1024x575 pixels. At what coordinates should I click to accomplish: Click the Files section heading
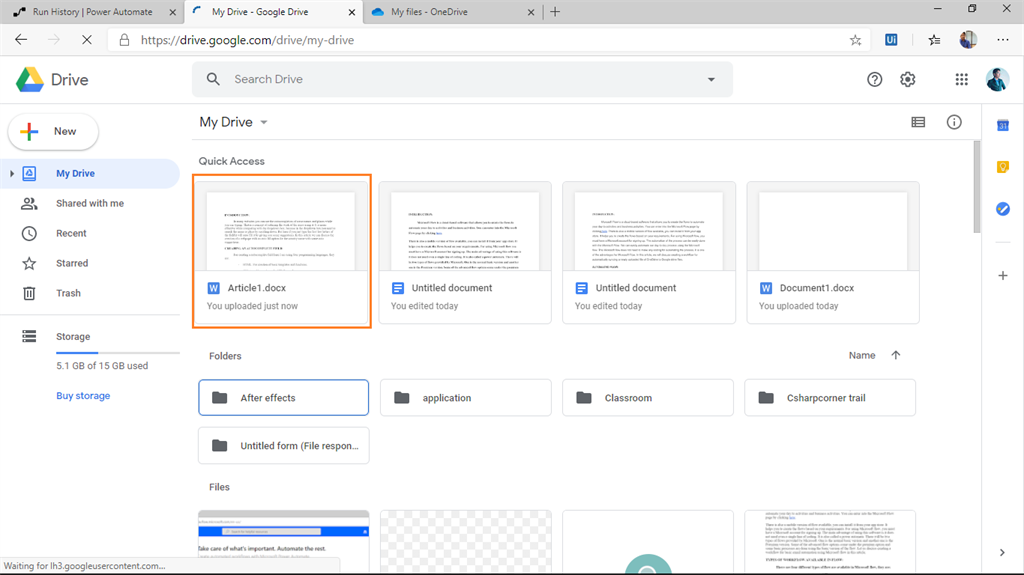[219, 487]
